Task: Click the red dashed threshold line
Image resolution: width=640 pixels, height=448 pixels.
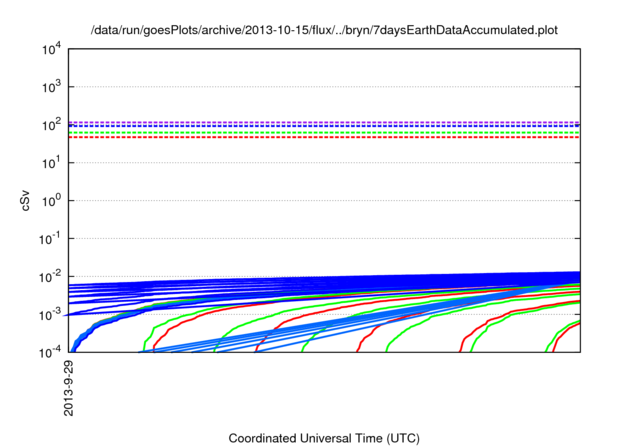Action: point(324,138)
